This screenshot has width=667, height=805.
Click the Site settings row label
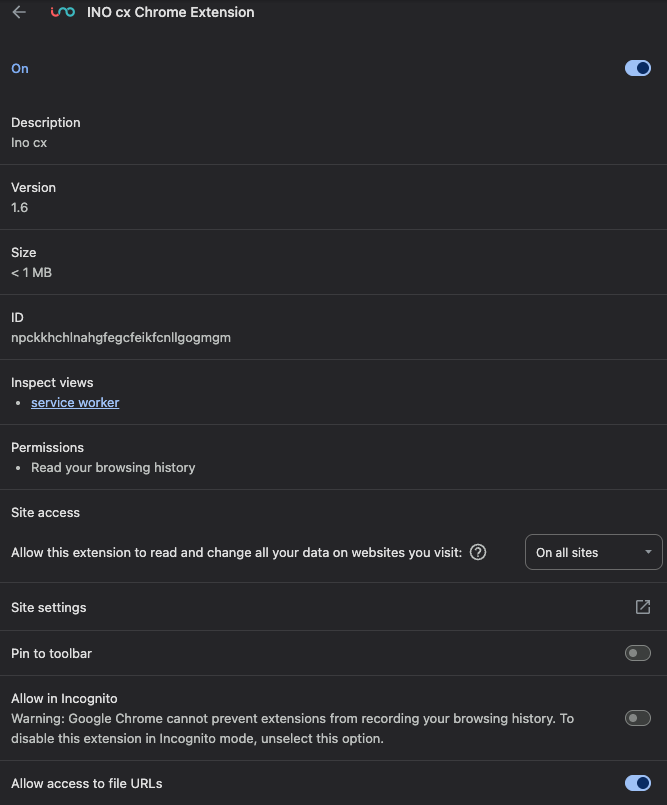click(49, 607)
